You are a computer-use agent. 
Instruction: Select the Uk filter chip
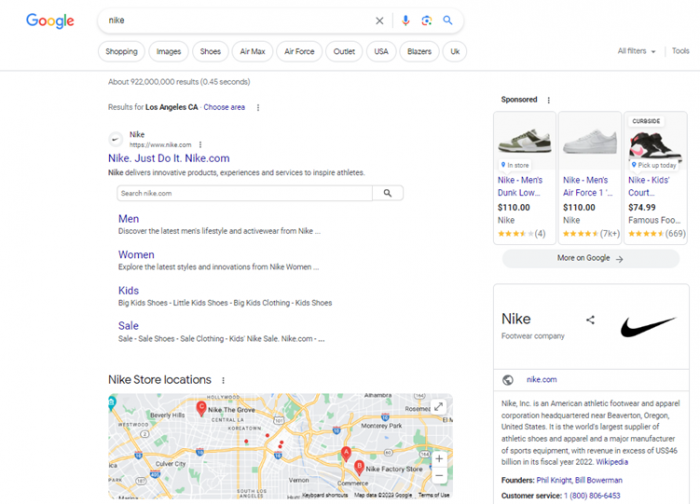tap(455, 51)
